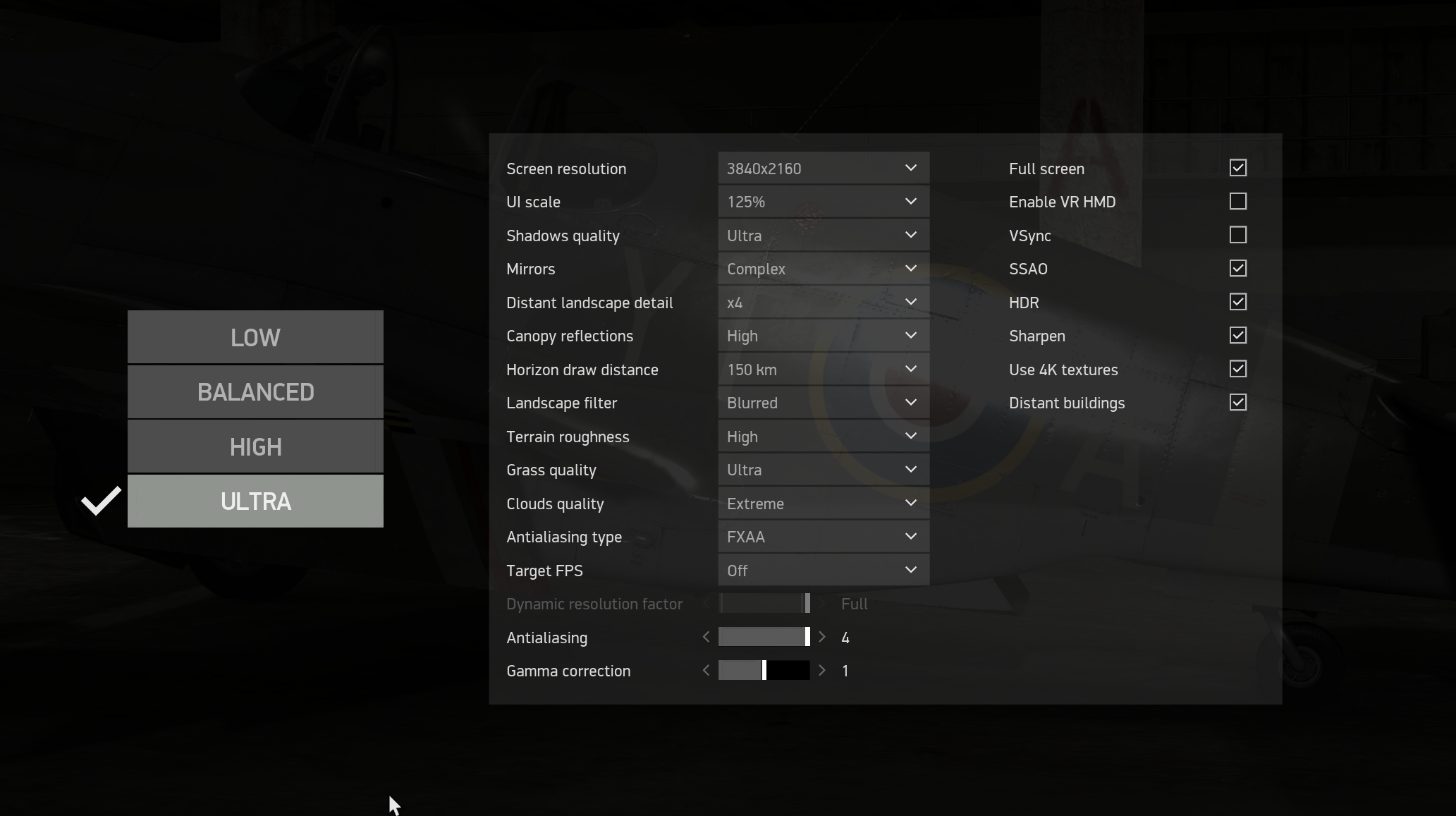Click the Gamma correction increase arrow

(821, 671)
